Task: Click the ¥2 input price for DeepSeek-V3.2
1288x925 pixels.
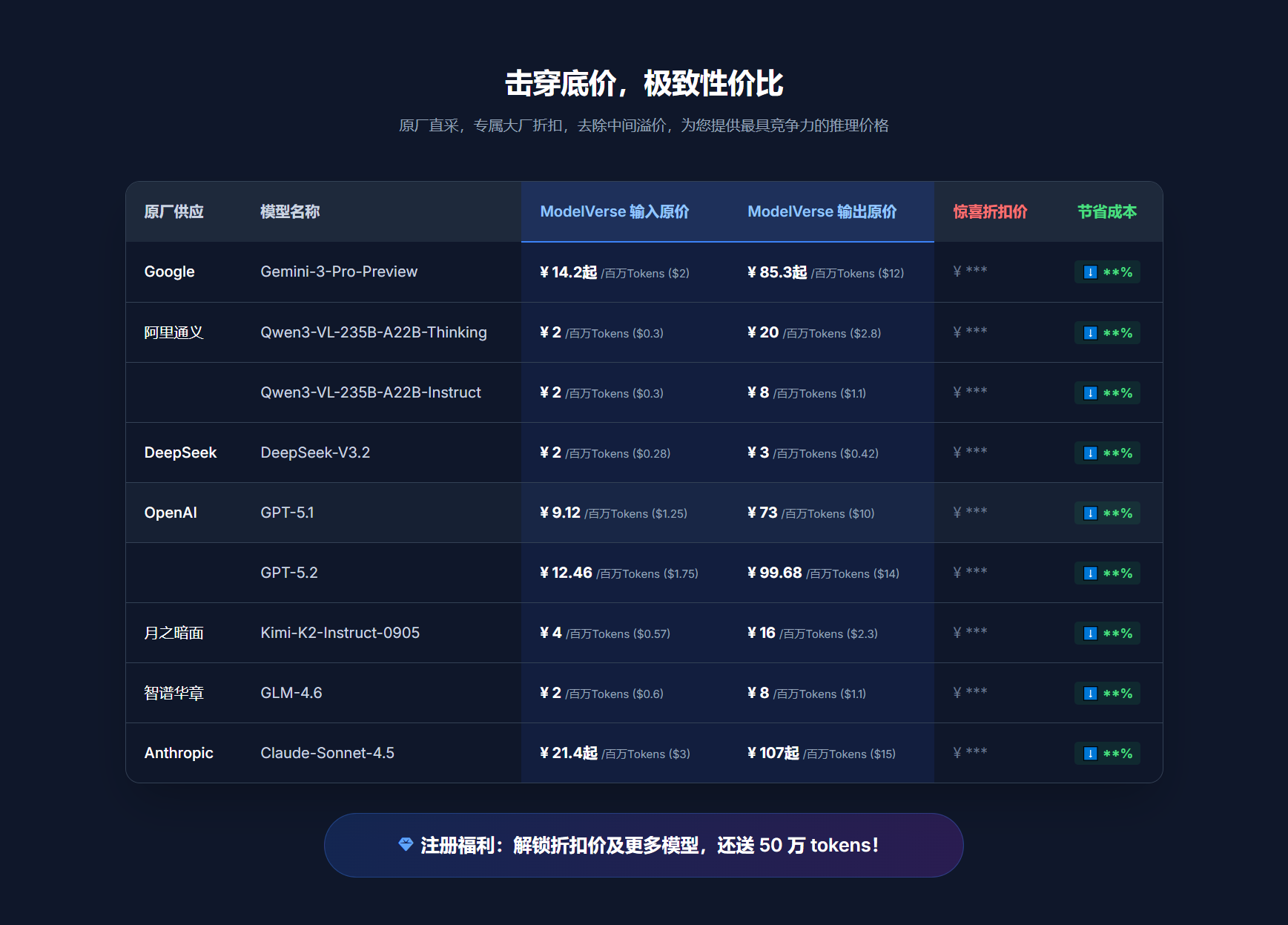Action: [551, 452]
